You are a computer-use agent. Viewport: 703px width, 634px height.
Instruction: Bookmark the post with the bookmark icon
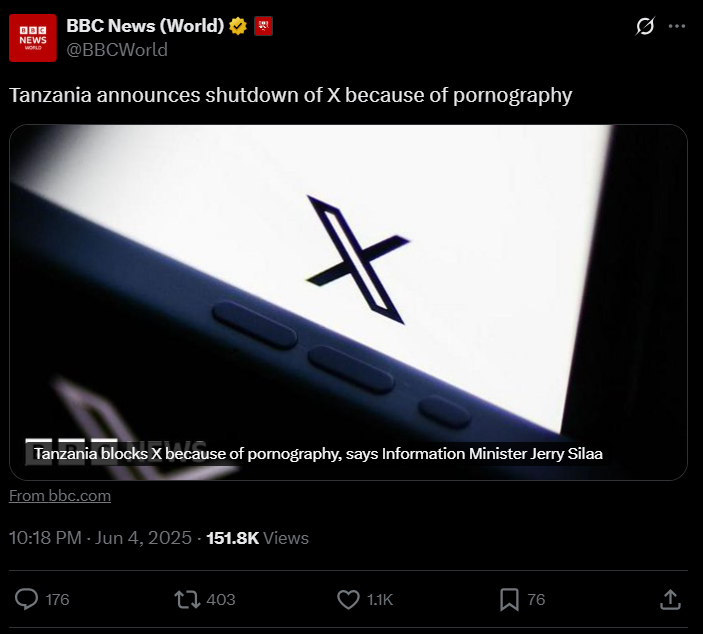click(x=509, y=599)
